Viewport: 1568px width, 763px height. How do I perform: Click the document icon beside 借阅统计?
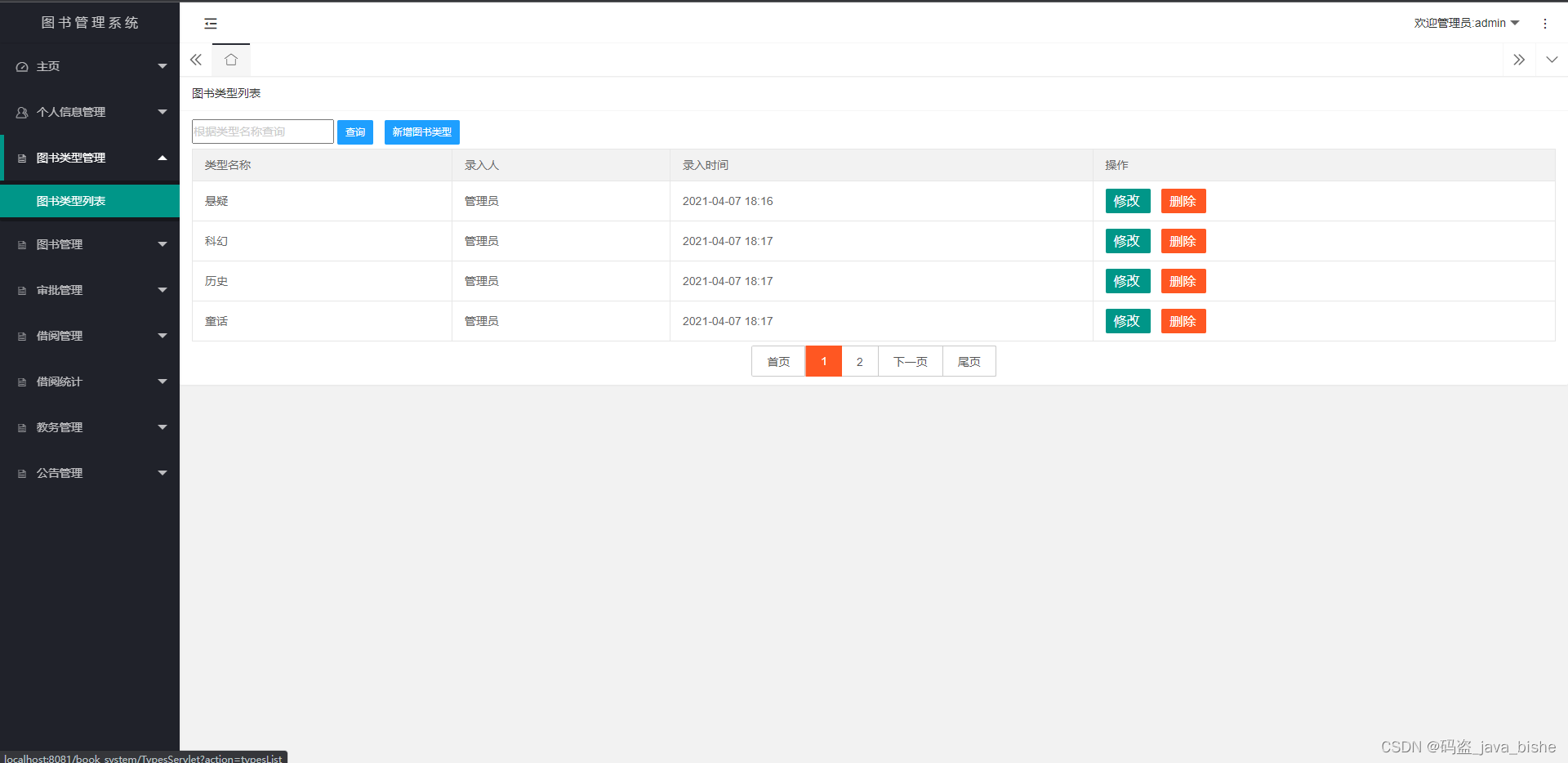click(x=22, y=382)
